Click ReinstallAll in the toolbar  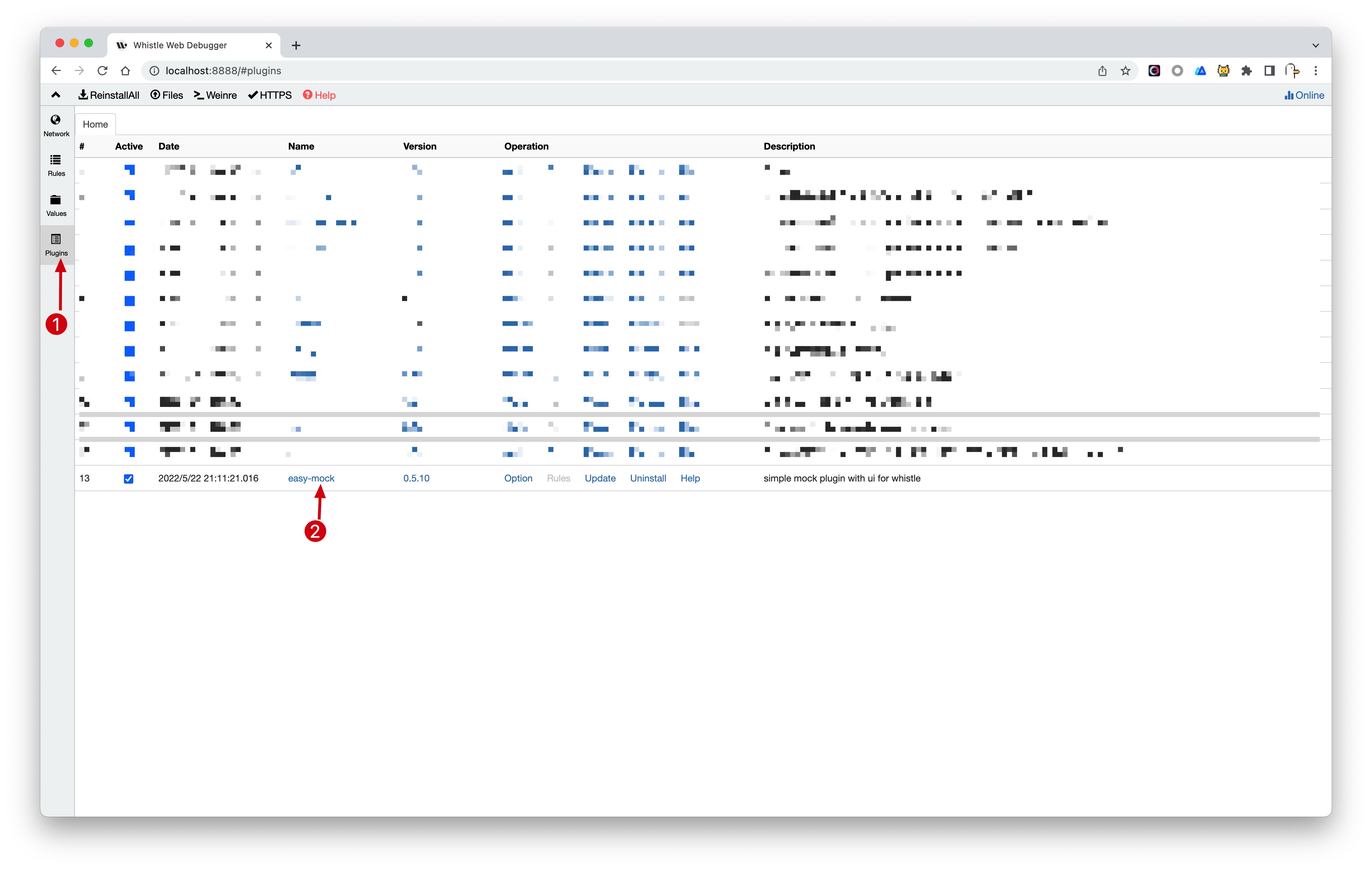[109, 95]
